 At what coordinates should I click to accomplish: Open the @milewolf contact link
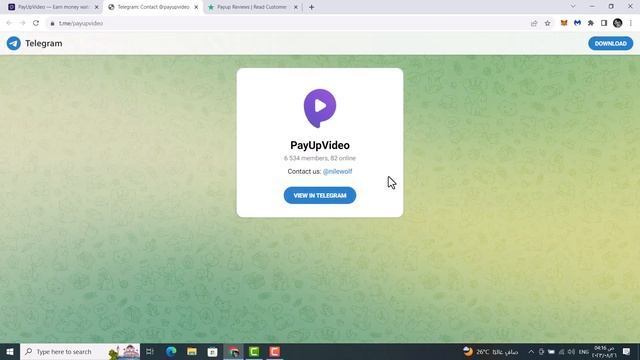point(337,171)
